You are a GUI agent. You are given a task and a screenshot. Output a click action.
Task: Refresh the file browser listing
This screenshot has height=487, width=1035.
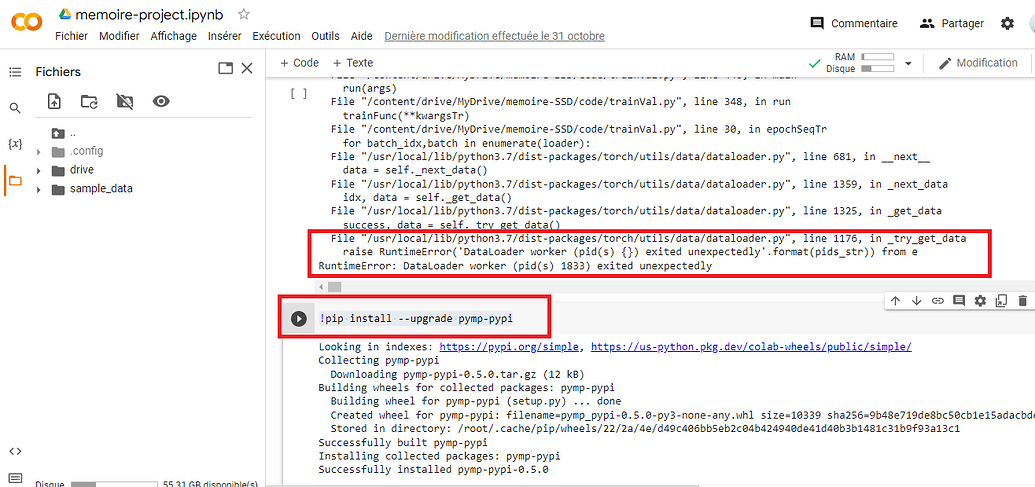(89, 101)
